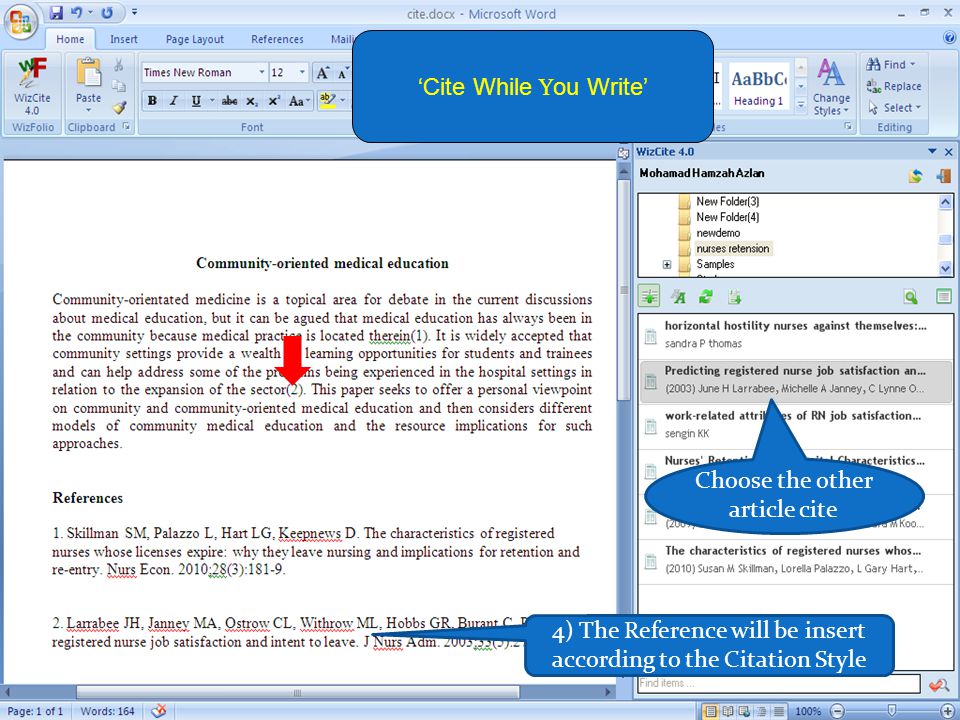Copy the selection to the clipboard
Viewport: 960px width, 720px height.
(x=119, y=86)
